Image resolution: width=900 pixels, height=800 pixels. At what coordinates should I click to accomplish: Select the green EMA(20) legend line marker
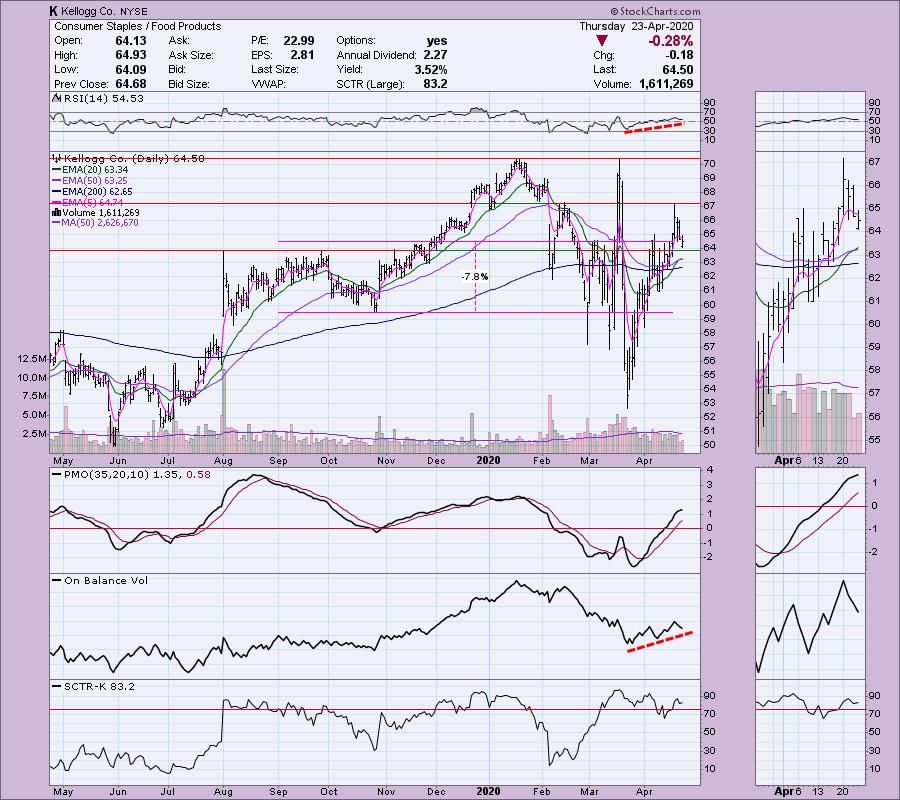57,170
